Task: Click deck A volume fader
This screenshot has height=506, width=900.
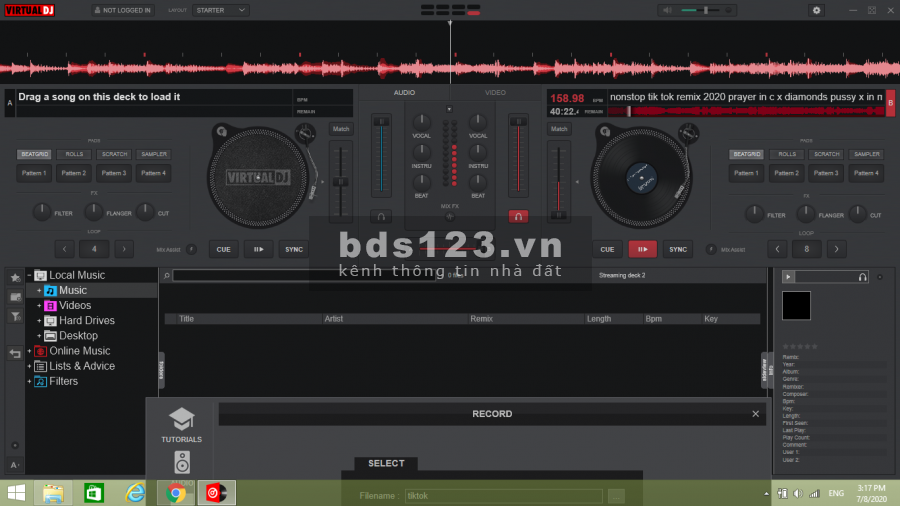Action: [381, 156]
